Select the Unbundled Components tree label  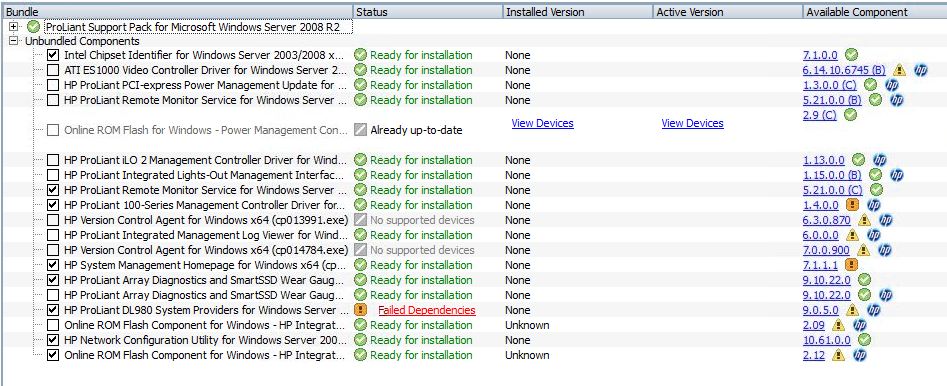82,41
